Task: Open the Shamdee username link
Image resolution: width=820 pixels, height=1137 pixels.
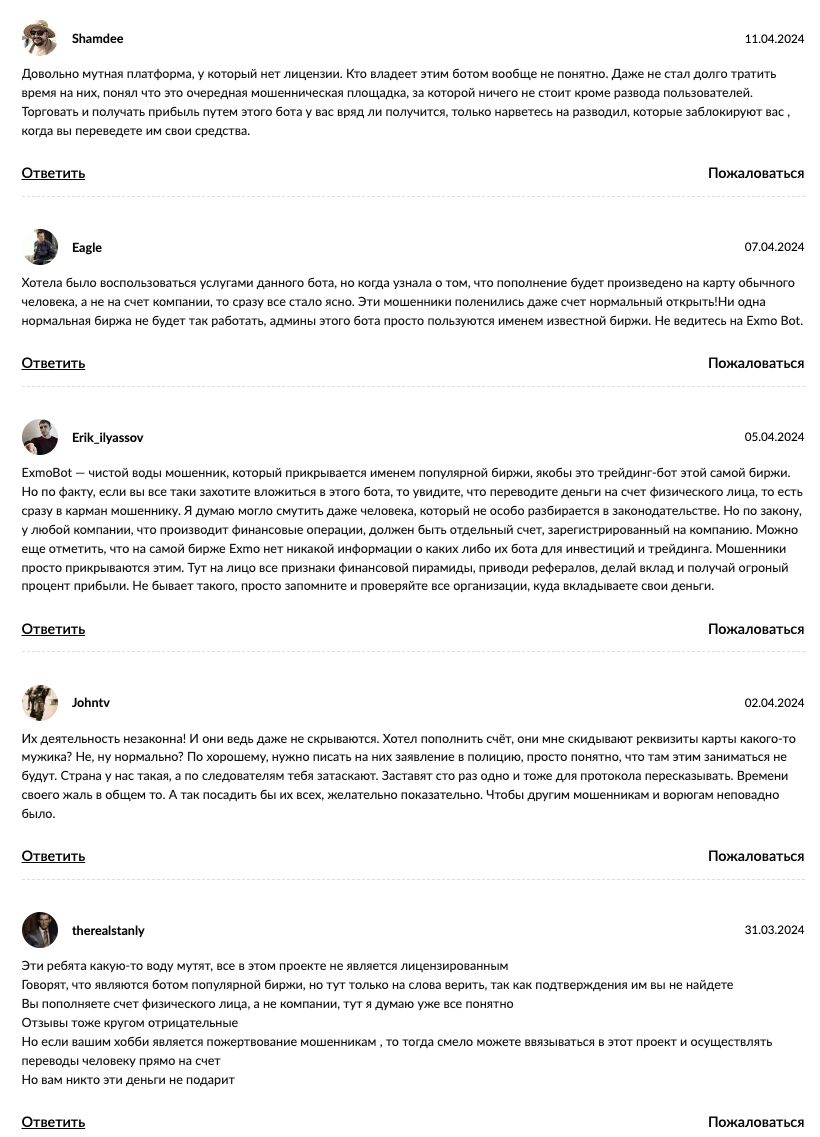Action: click(98, 39)
